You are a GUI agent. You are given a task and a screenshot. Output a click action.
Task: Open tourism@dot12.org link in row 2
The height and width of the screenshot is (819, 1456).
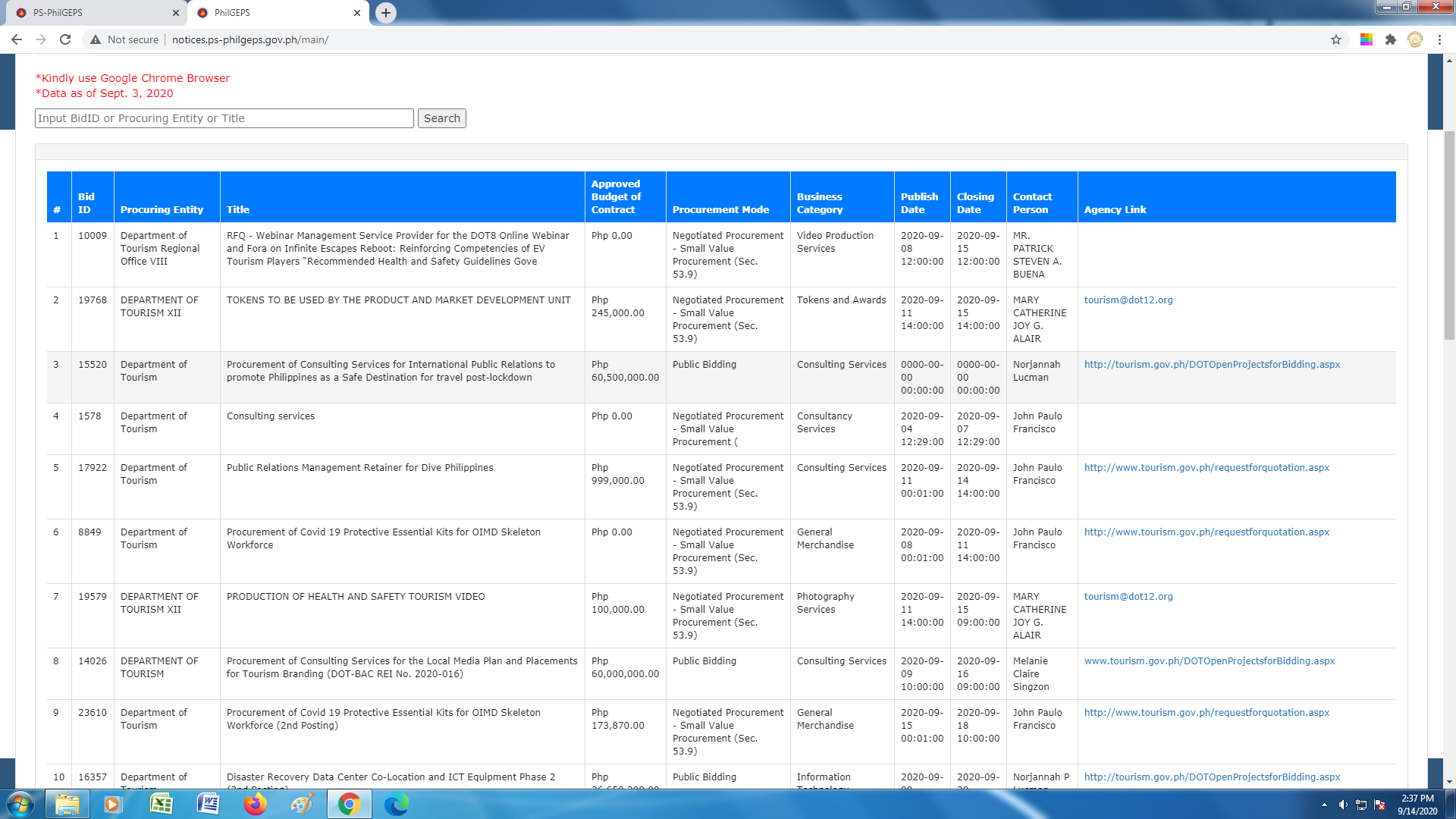point(1128,300)
